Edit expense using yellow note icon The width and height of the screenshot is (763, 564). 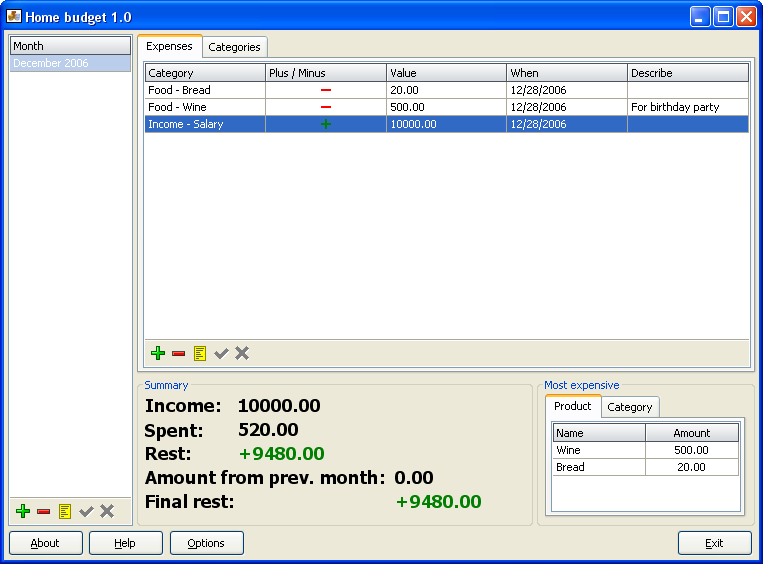(200, 353)
